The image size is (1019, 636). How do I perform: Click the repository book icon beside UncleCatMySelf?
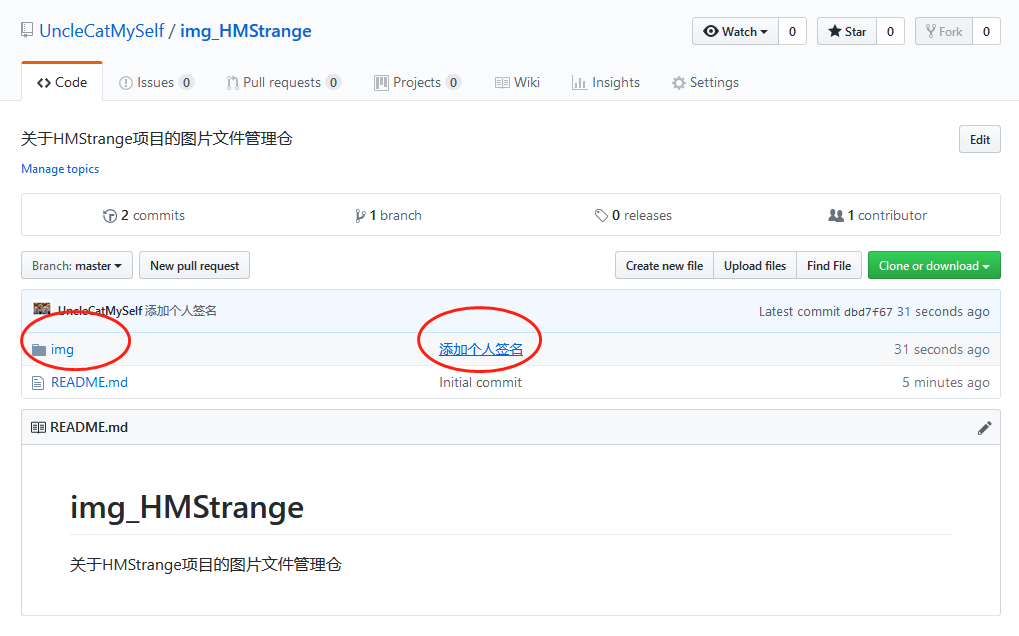(27, 31)
